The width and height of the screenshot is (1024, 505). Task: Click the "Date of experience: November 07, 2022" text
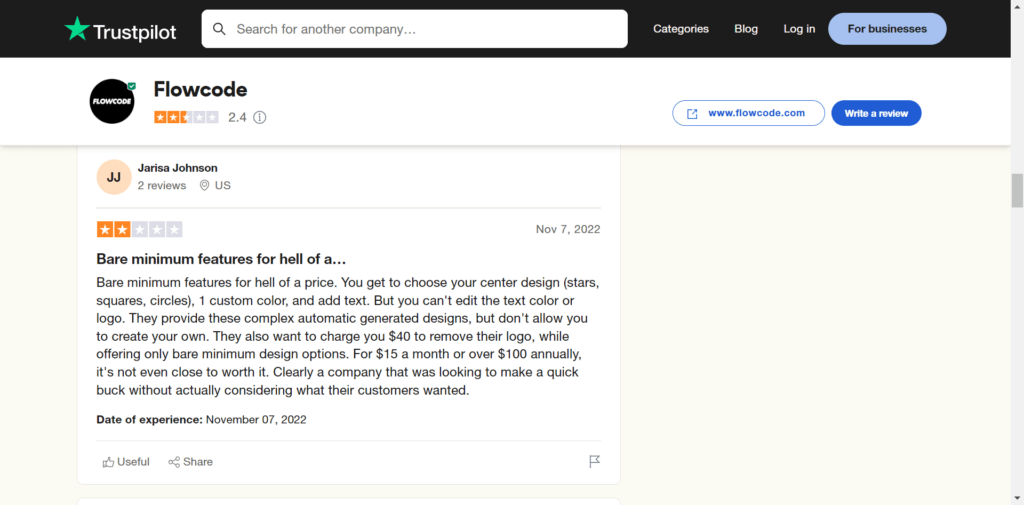click(201, 419)
